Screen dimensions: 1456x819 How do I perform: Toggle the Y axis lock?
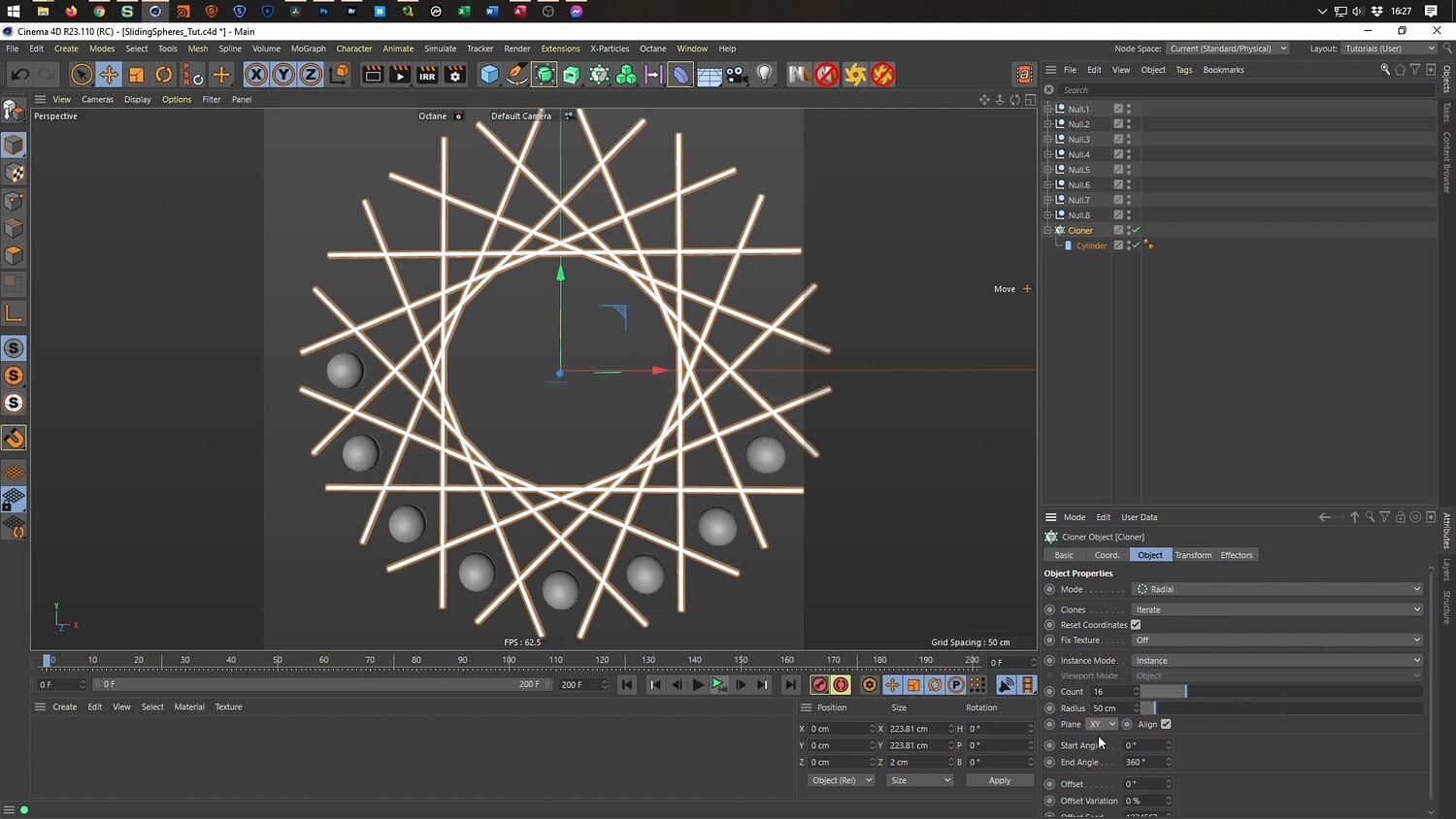click(x=283, y=75)
